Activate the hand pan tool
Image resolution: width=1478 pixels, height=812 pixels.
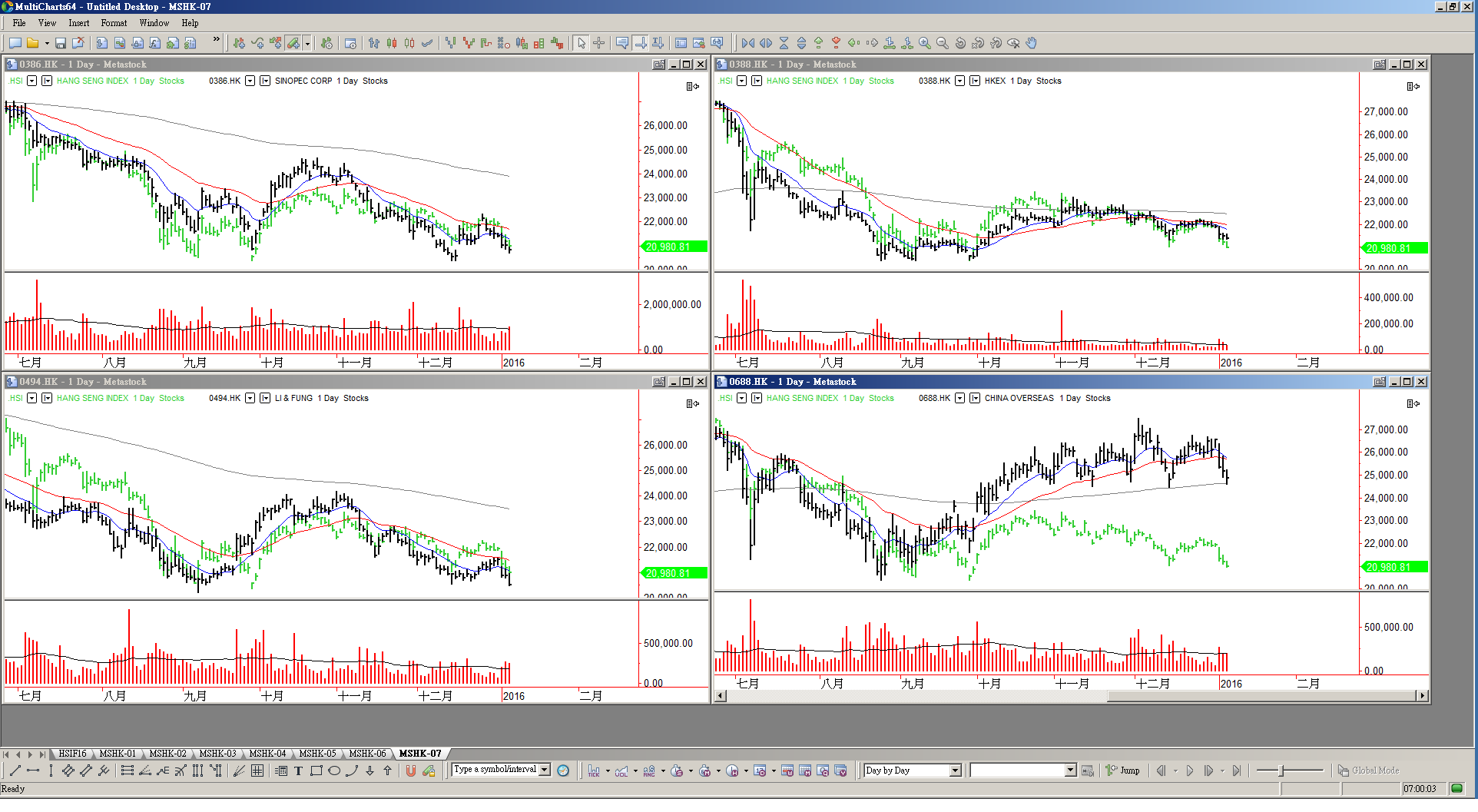pyautogui.click(x=1031, y=43)
